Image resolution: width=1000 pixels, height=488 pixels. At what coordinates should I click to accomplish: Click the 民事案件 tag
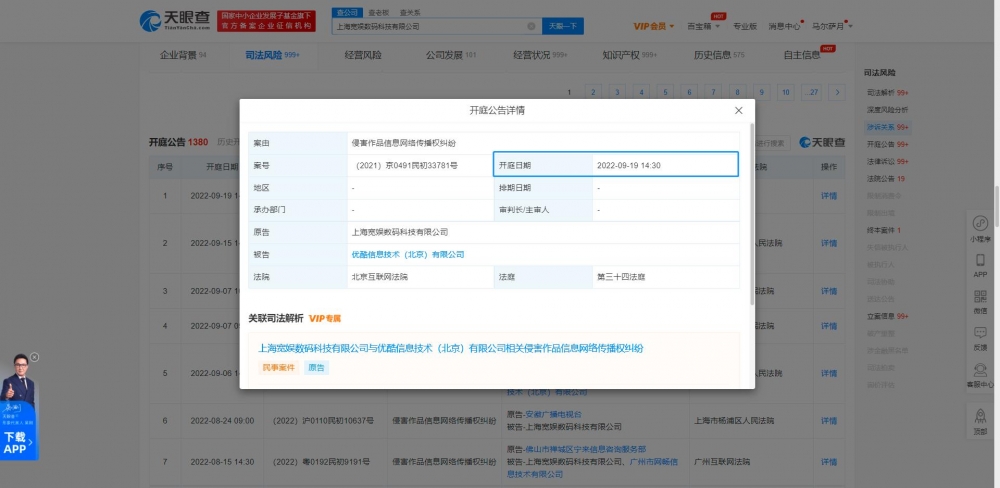279,367
